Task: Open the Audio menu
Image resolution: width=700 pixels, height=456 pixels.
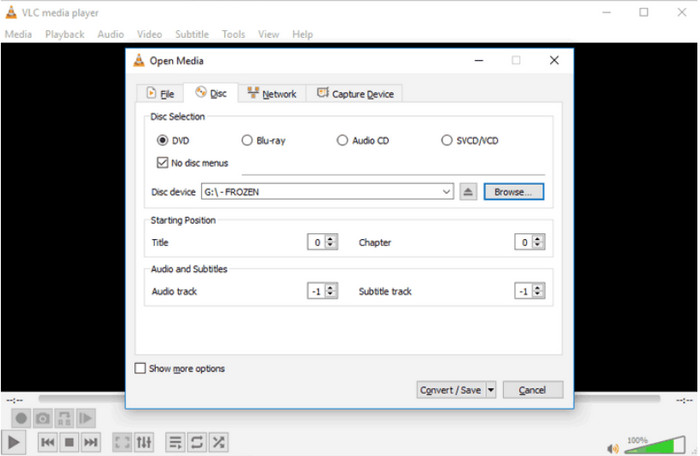Action: pyautogui.click(x=111, y=34)
